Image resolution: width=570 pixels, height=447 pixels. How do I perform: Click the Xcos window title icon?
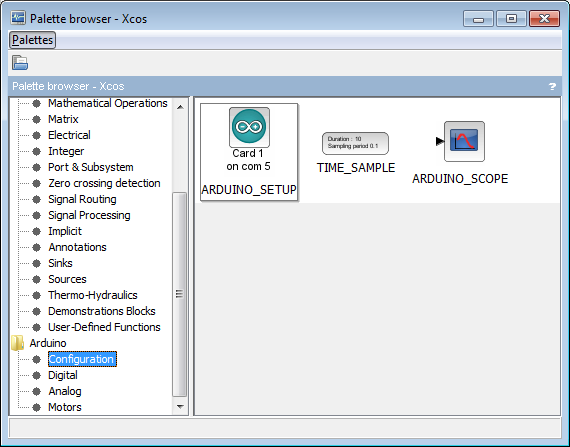(x=18, y=18)
